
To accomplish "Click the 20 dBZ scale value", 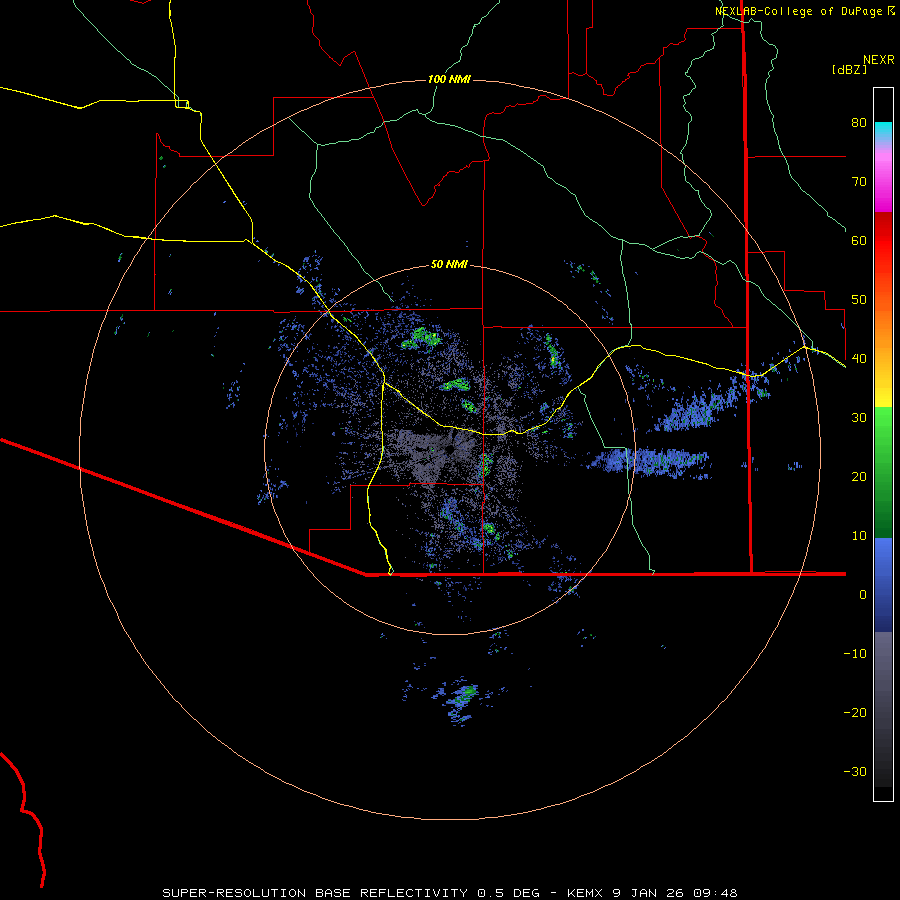I will 859,477.
